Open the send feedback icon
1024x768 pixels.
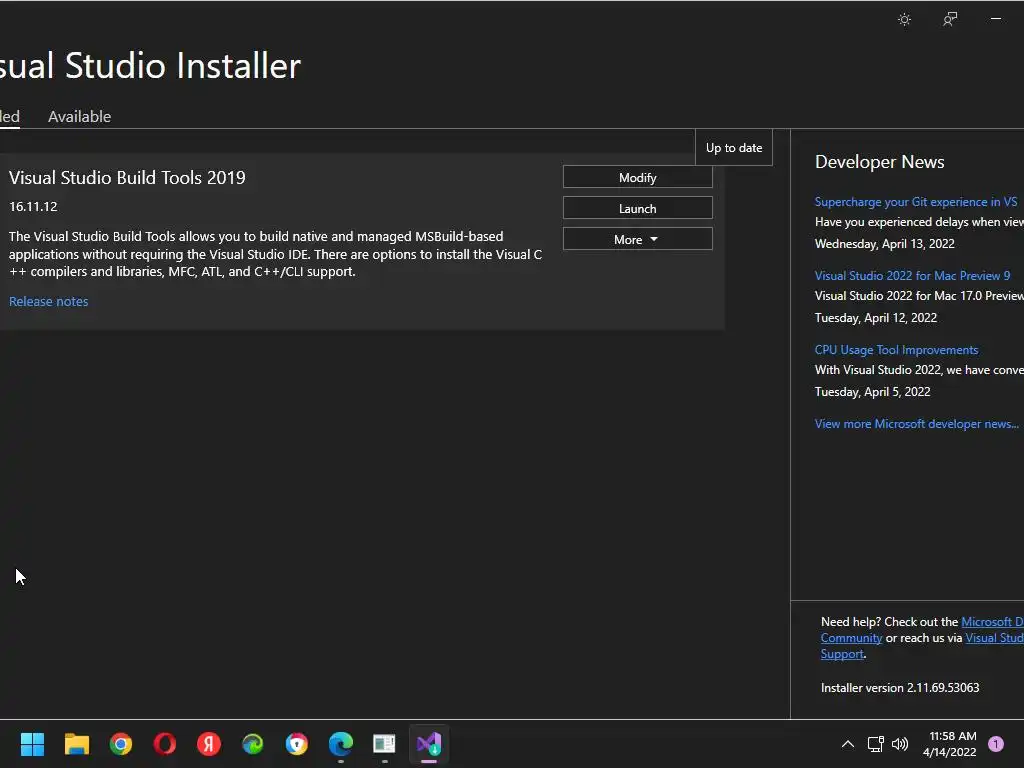tap(950, 20)
